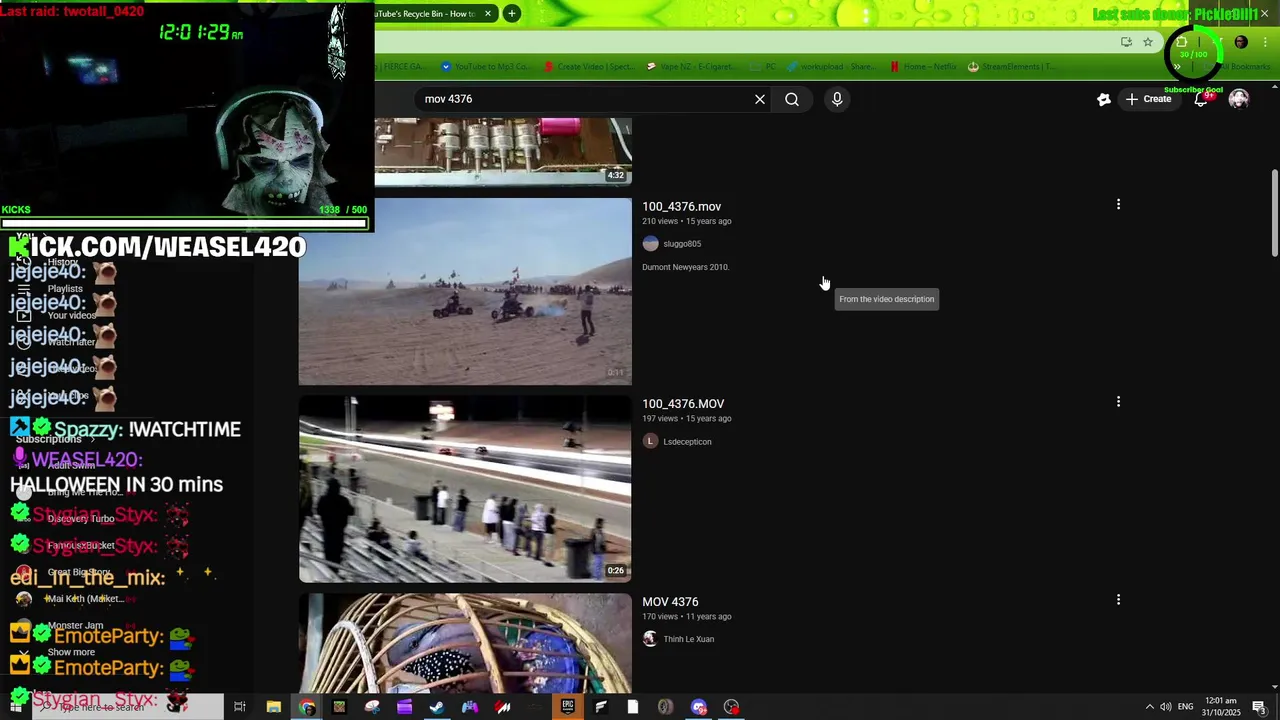
Task: Show hidden system tray icons
Action: point(1149,707)
